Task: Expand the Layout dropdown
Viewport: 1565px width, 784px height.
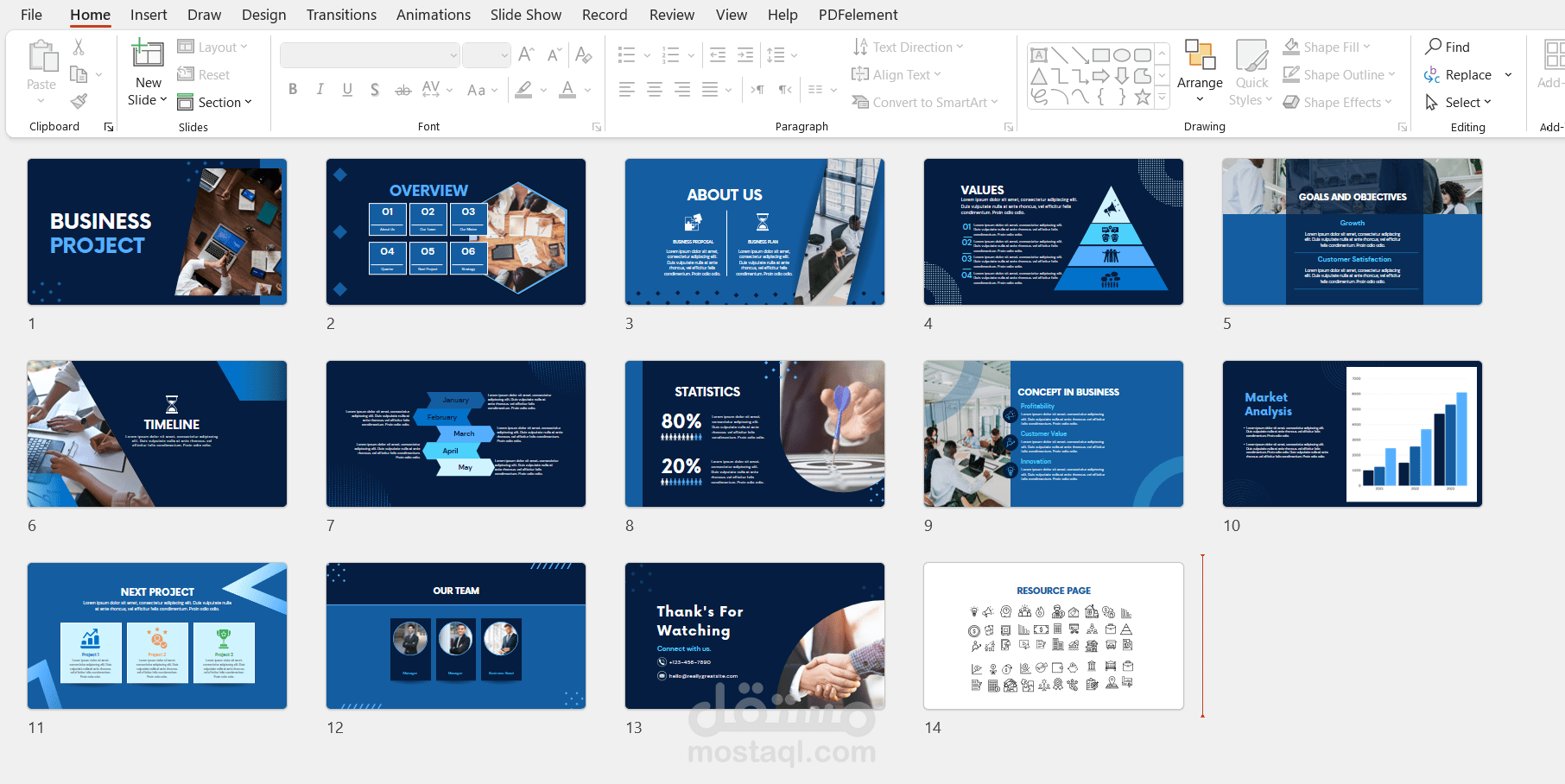Action: click(x=212, y=47)
